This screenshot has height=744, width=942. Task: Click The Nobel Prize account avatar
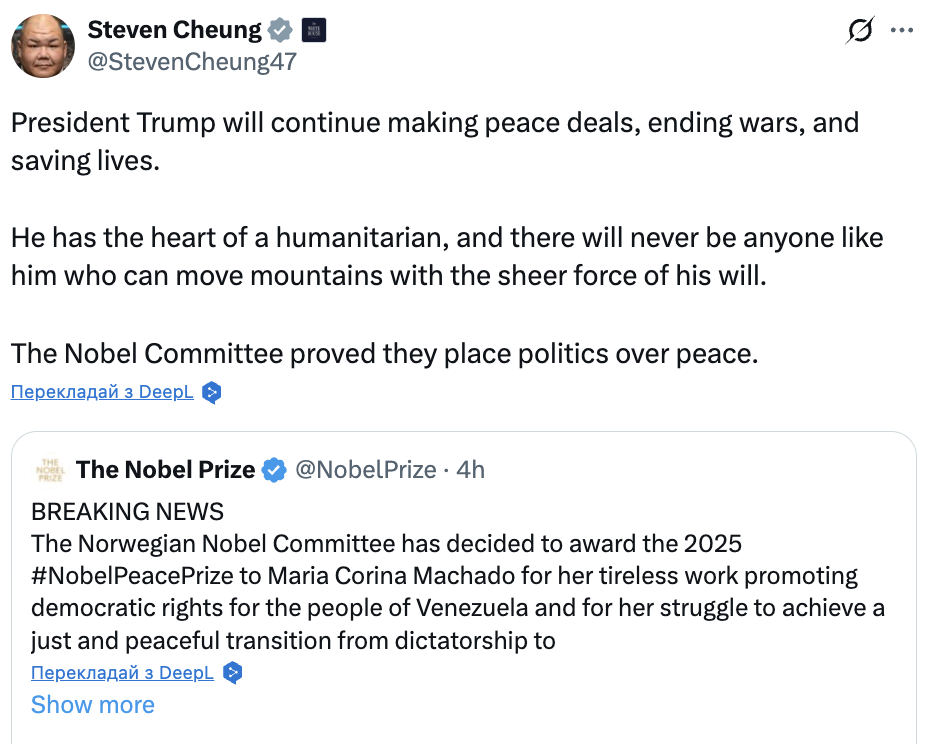48,469
